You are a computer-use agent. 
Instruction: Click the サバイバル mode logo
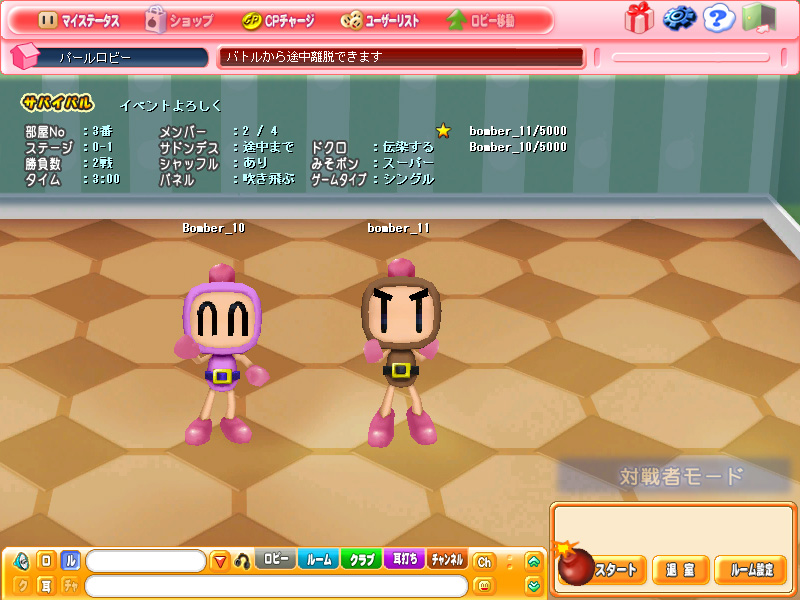[57, 103]
